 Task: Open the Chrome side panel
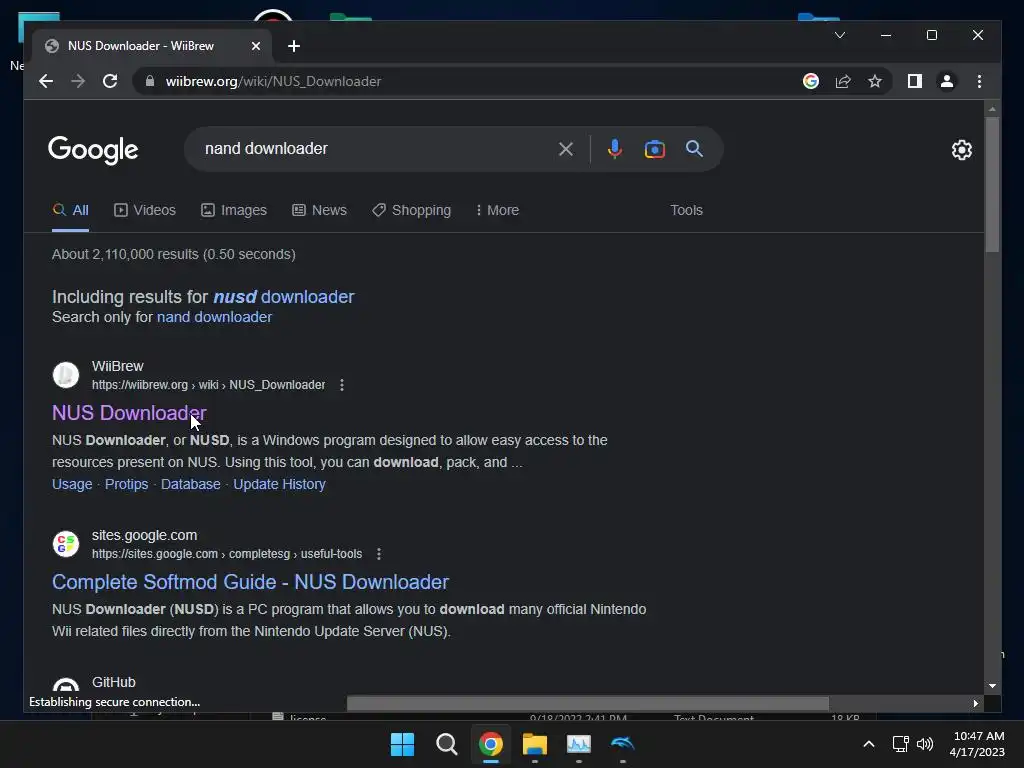pos(914,81)
